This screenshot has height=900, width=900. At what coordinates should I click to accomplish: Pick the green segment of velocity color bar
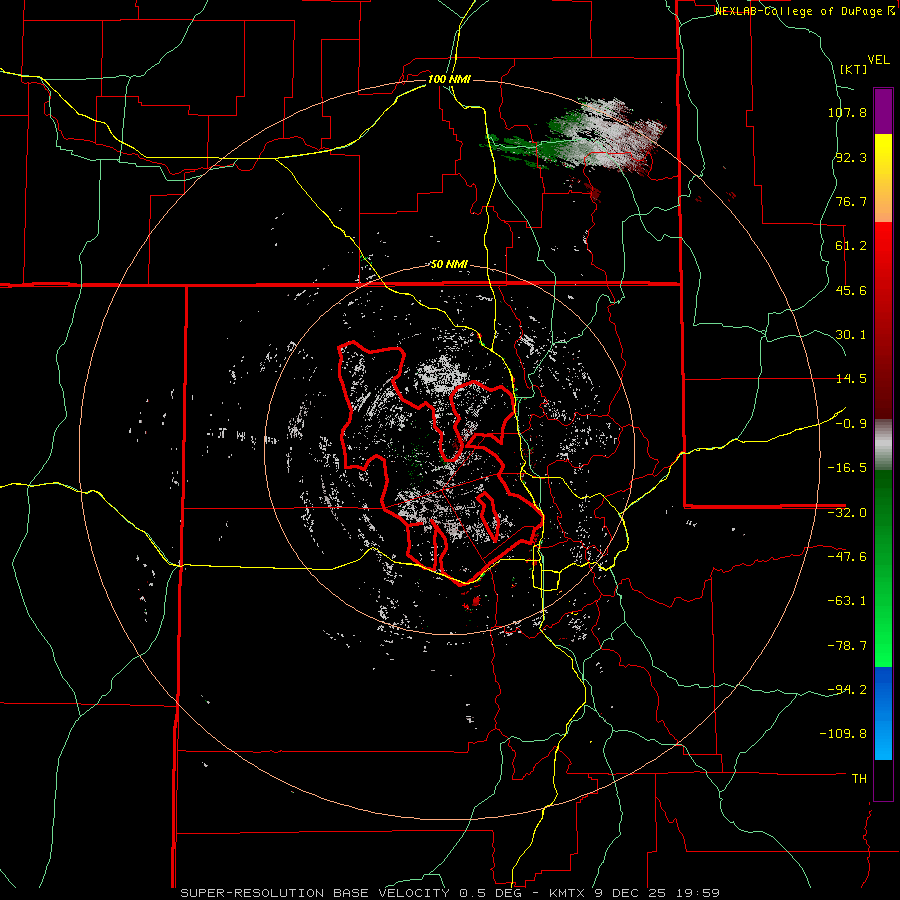[883, 568]
